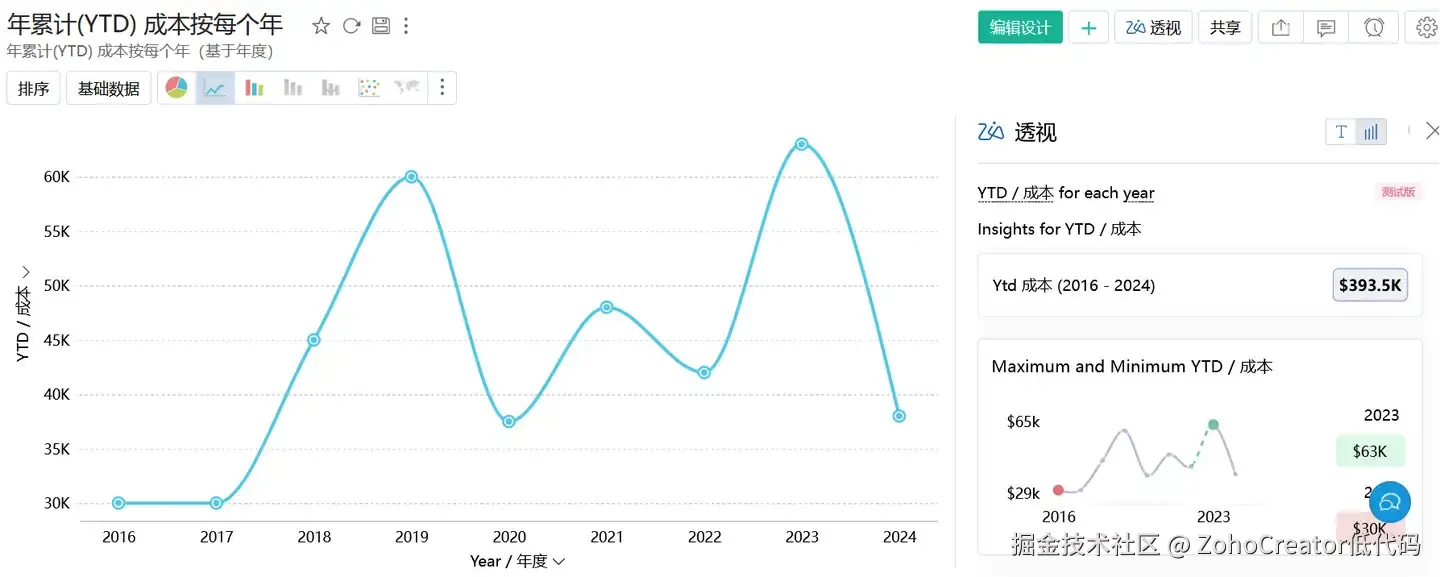Open comments using speech bubble icon

coord(1326,28)
